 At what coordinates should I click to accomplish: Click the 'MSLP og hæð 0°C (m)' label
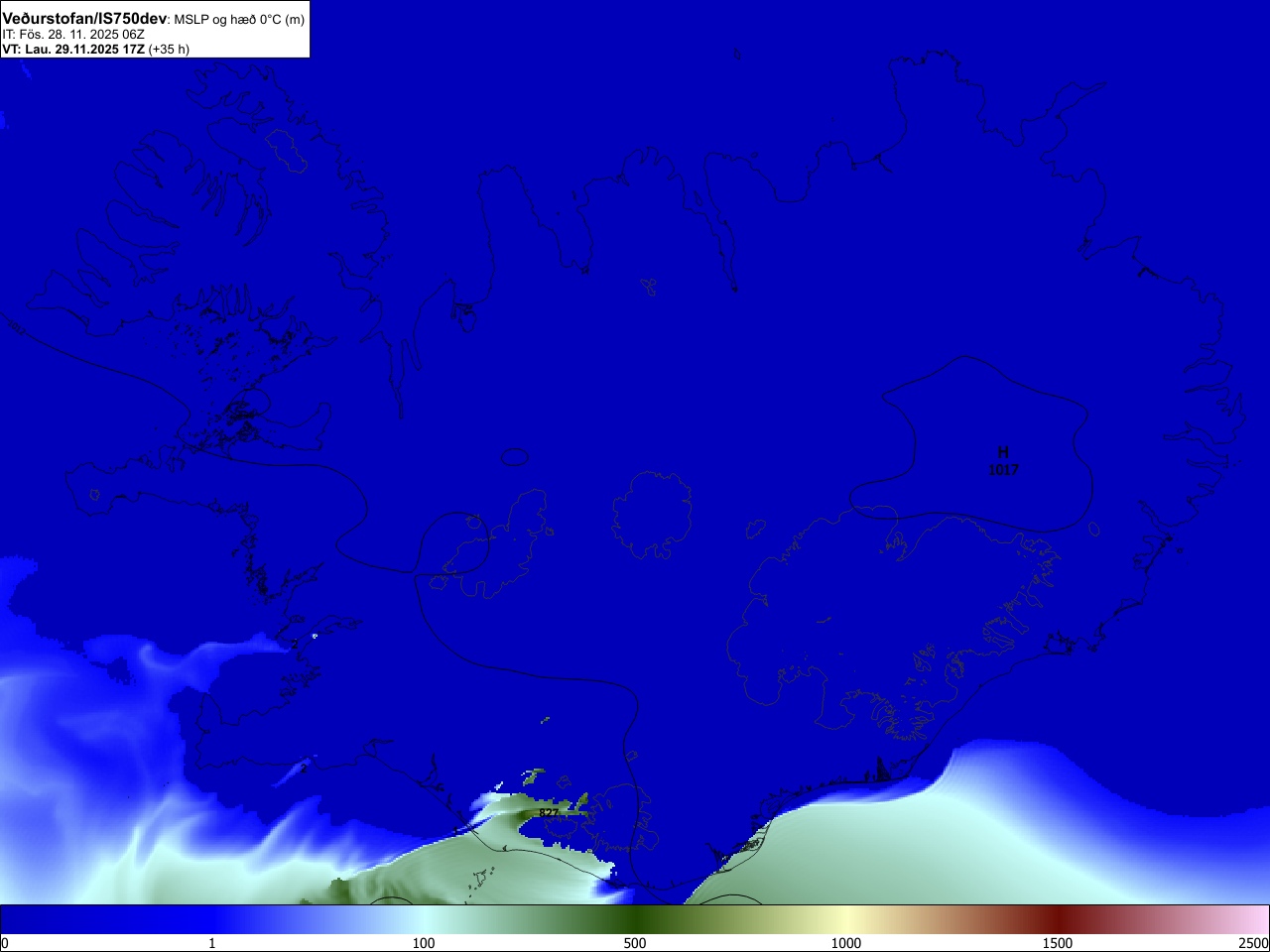[x=240, y=20]
